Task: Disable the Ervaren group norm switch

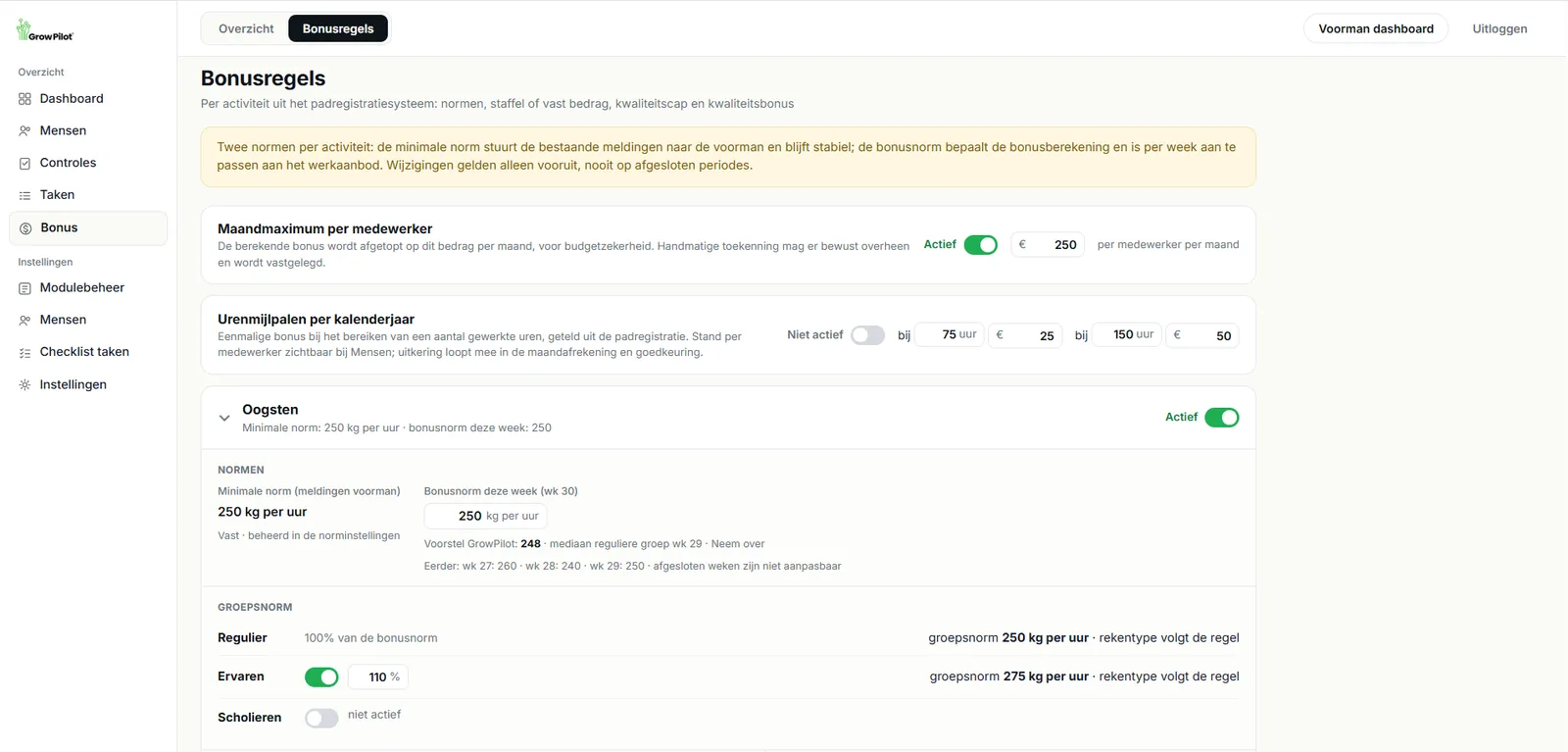Action: [321, 677]
